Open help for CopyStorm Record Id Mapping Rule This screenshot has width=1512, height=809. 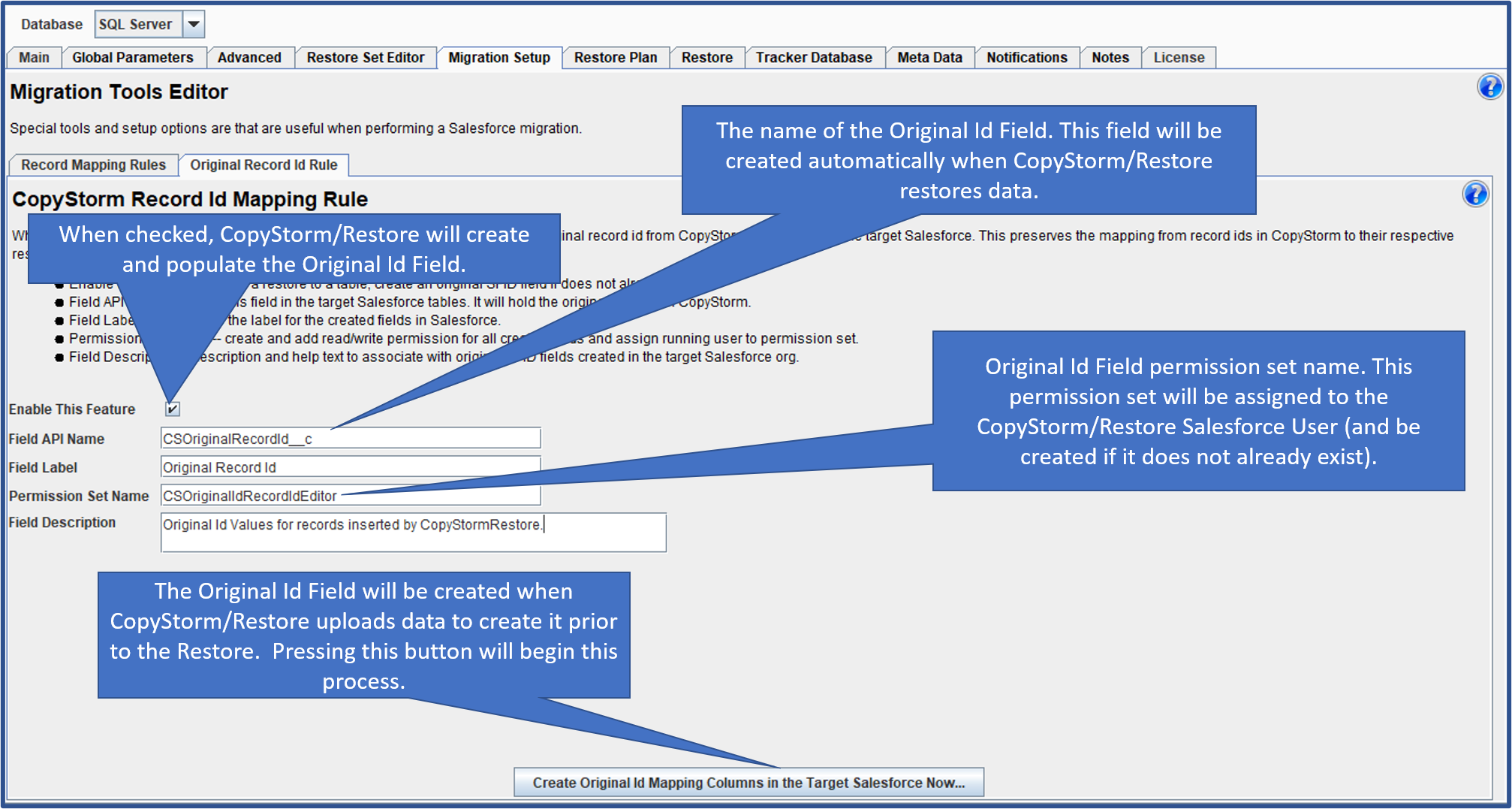coord(1474,195)
